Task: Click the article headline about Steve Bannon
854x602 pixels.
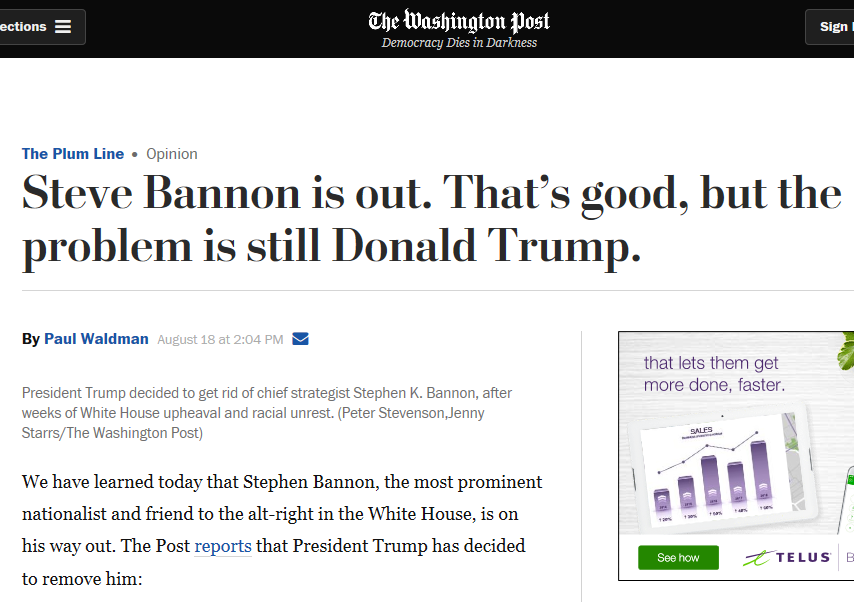Action: pos(431,220)
